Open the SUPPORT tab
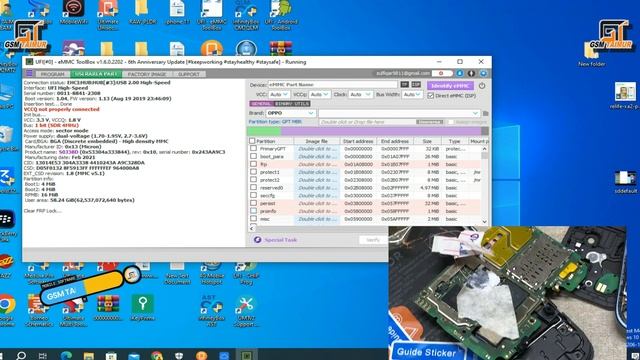The width and height of the screenshot is (640, 360). [189, 74]
